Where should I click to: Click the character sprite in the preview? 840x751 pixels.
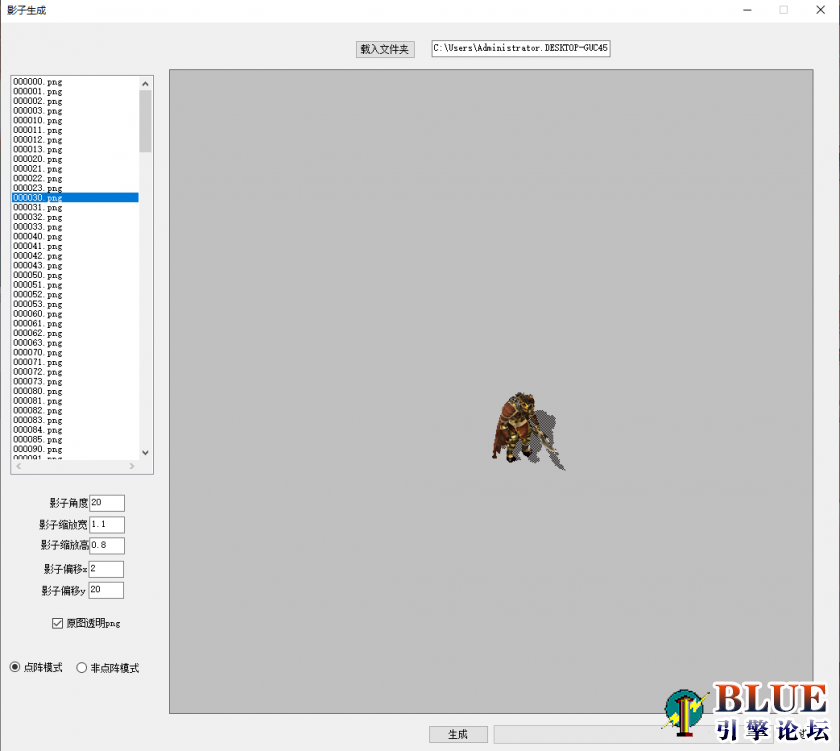pyautogui.click(x=514, y=429)
